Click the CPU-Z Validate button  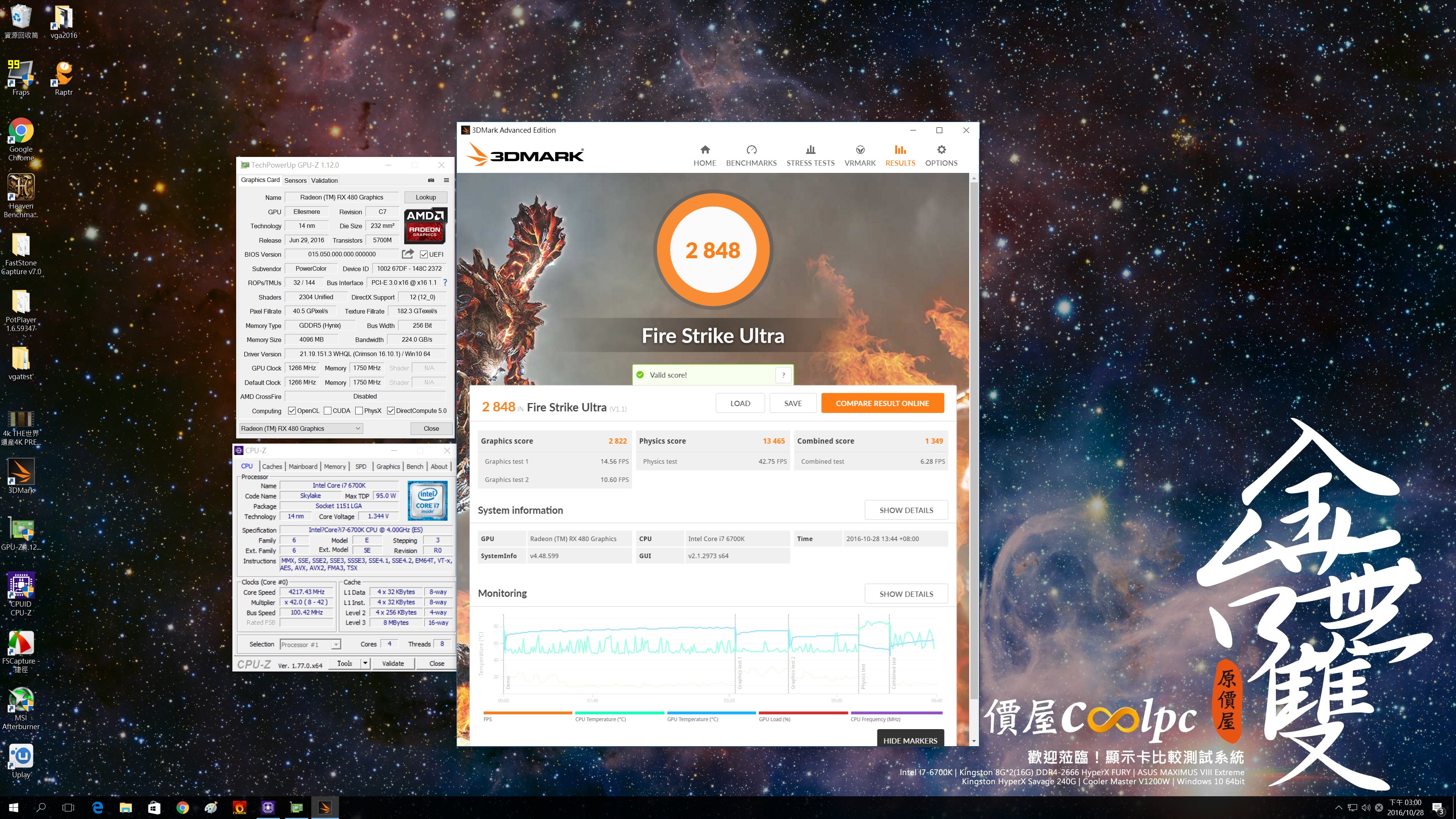393,663
